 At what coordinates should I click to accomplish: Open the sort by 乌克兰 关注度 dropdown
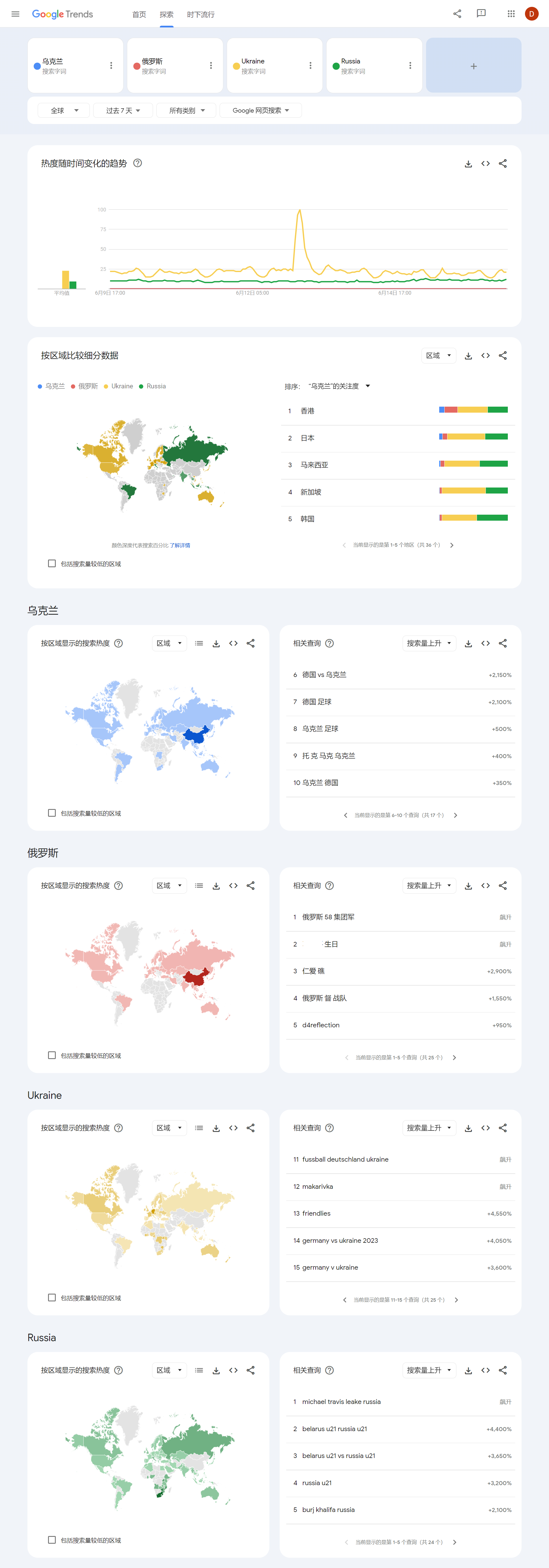[339, 387]
